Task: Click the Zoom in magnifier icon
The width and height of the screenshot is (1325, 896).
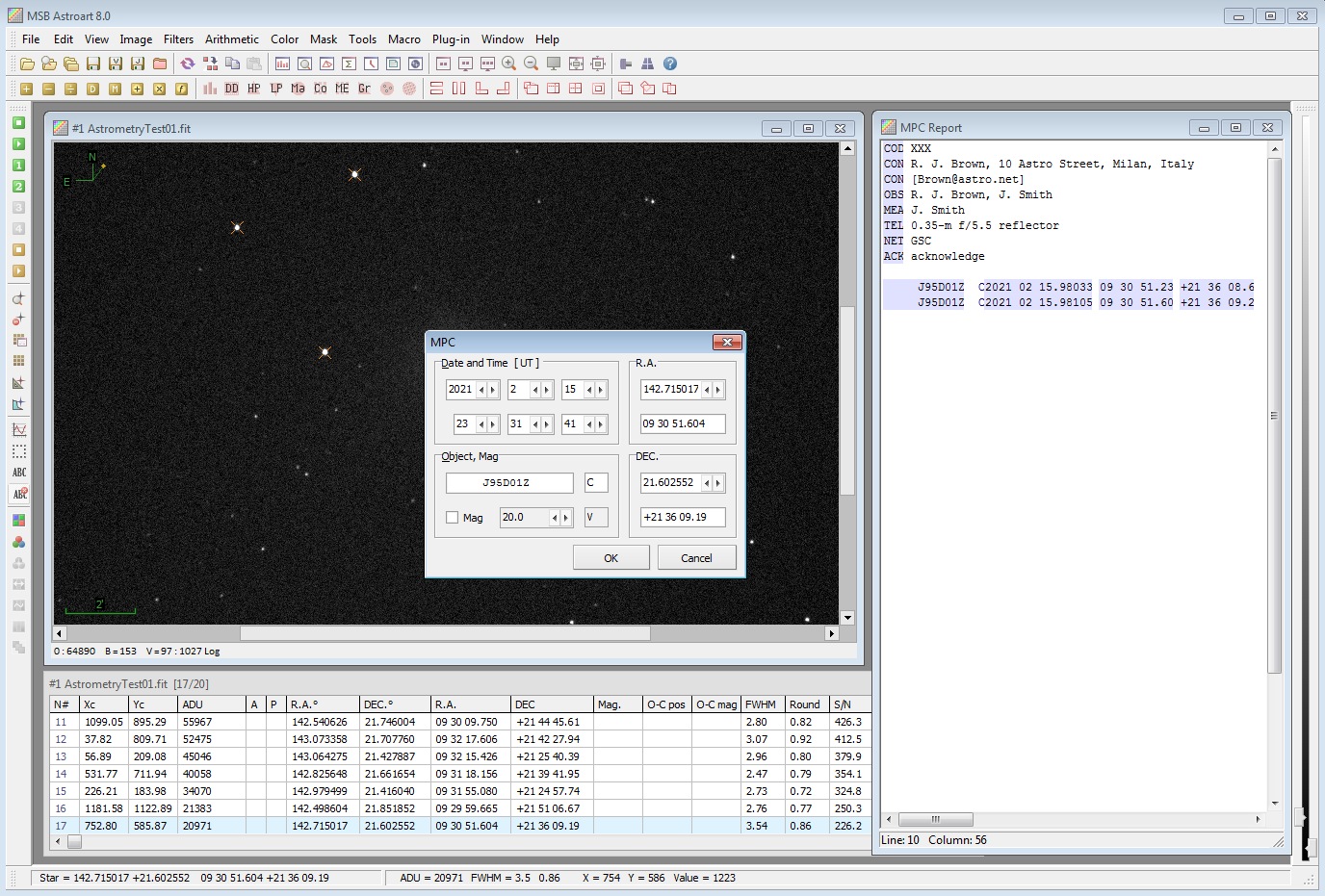Action: (508, 64)
